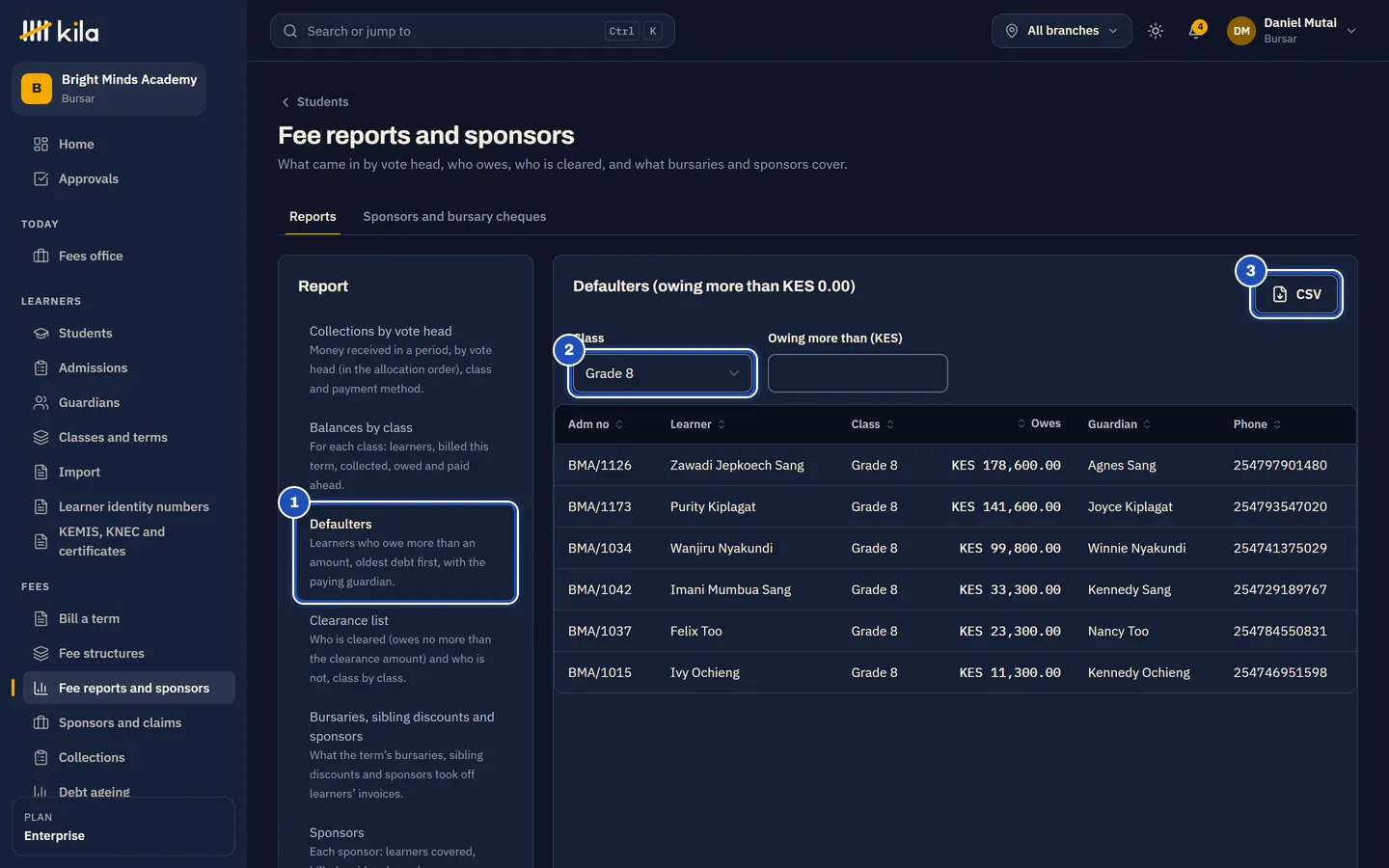Open the Class dropdown showing Grade 8
The image size is (1389, 868).
(662, 373)
